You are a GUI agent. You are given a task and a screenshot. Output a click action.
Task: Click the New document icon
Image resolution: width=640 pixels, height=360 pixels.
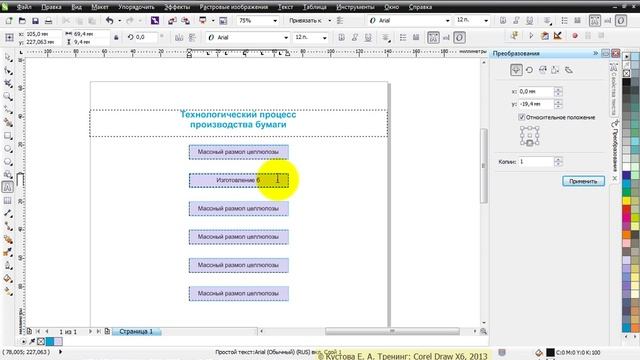click(x=9, y=20)
